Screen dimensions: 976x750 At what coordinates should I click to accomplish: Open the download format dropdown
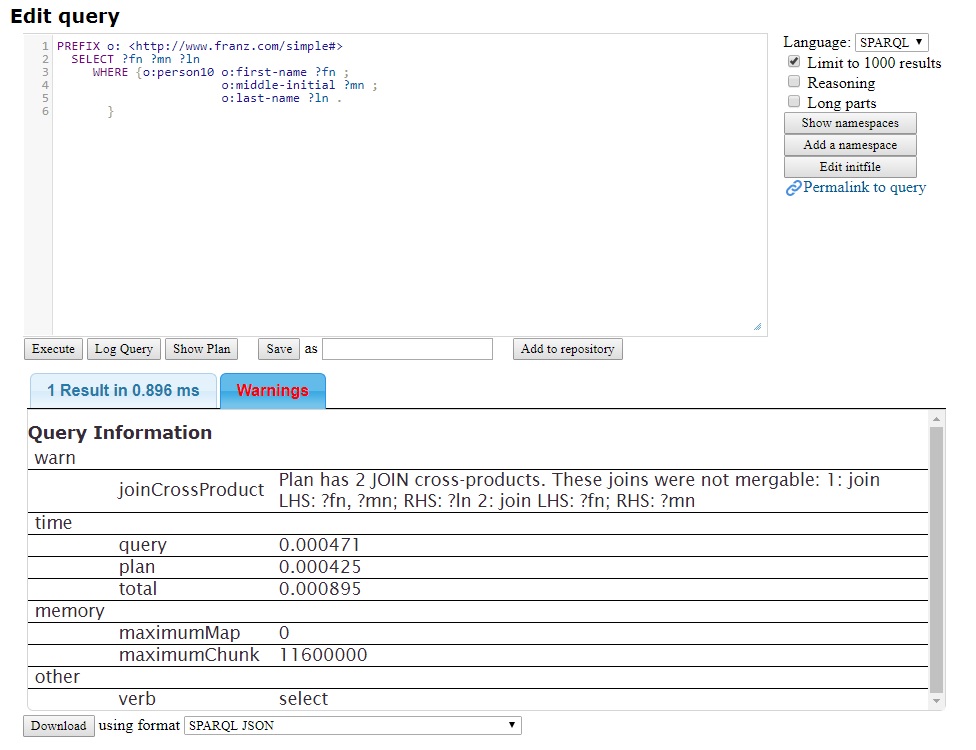(353, 726)
